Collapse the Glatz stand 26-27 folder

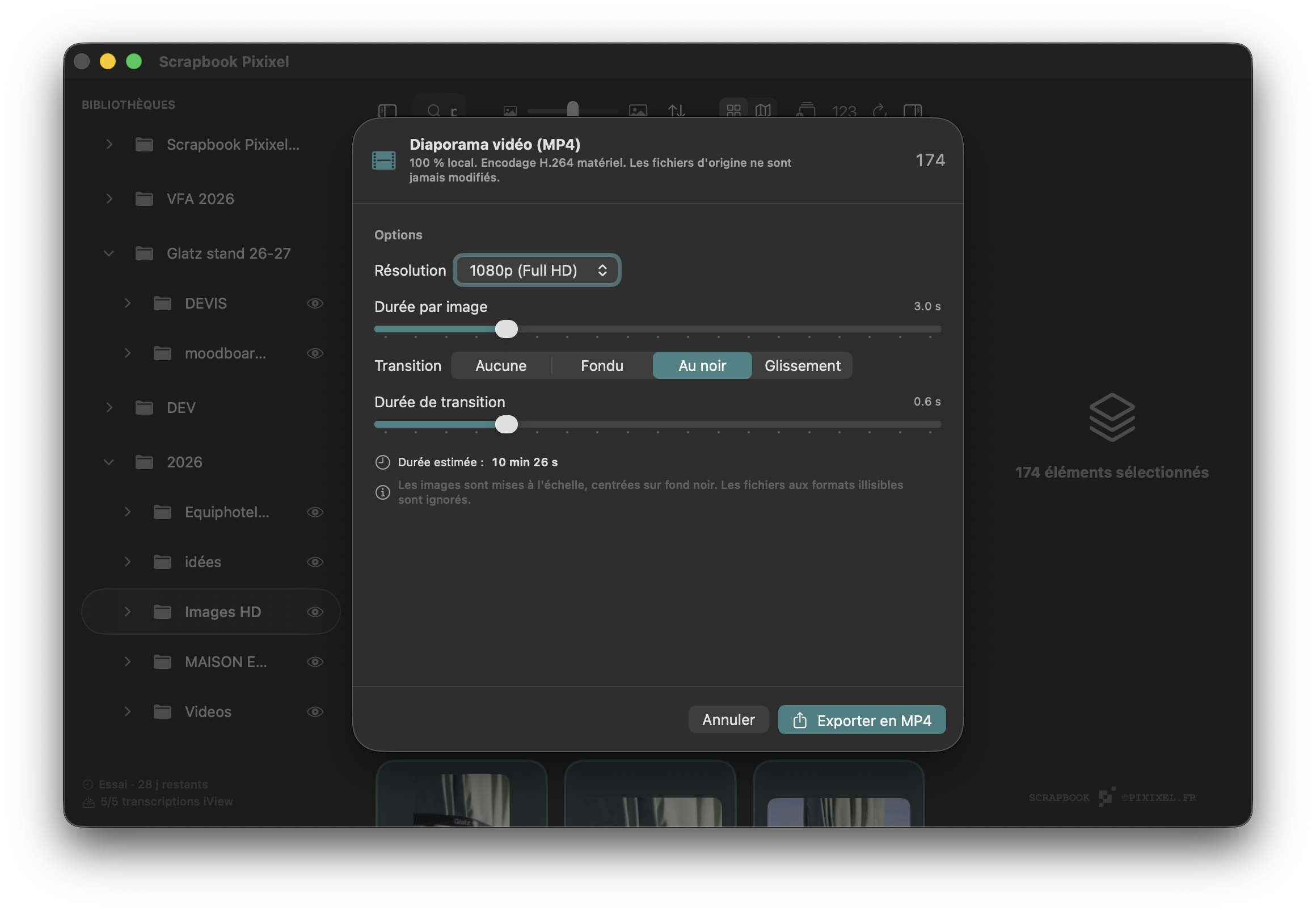coord(109,253)
